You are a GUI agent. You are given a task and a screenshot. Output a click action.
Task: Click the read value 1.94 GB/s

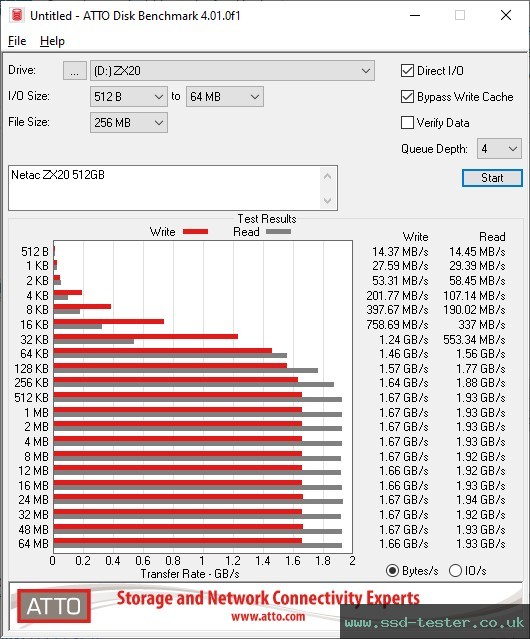[x=481, y=500]
